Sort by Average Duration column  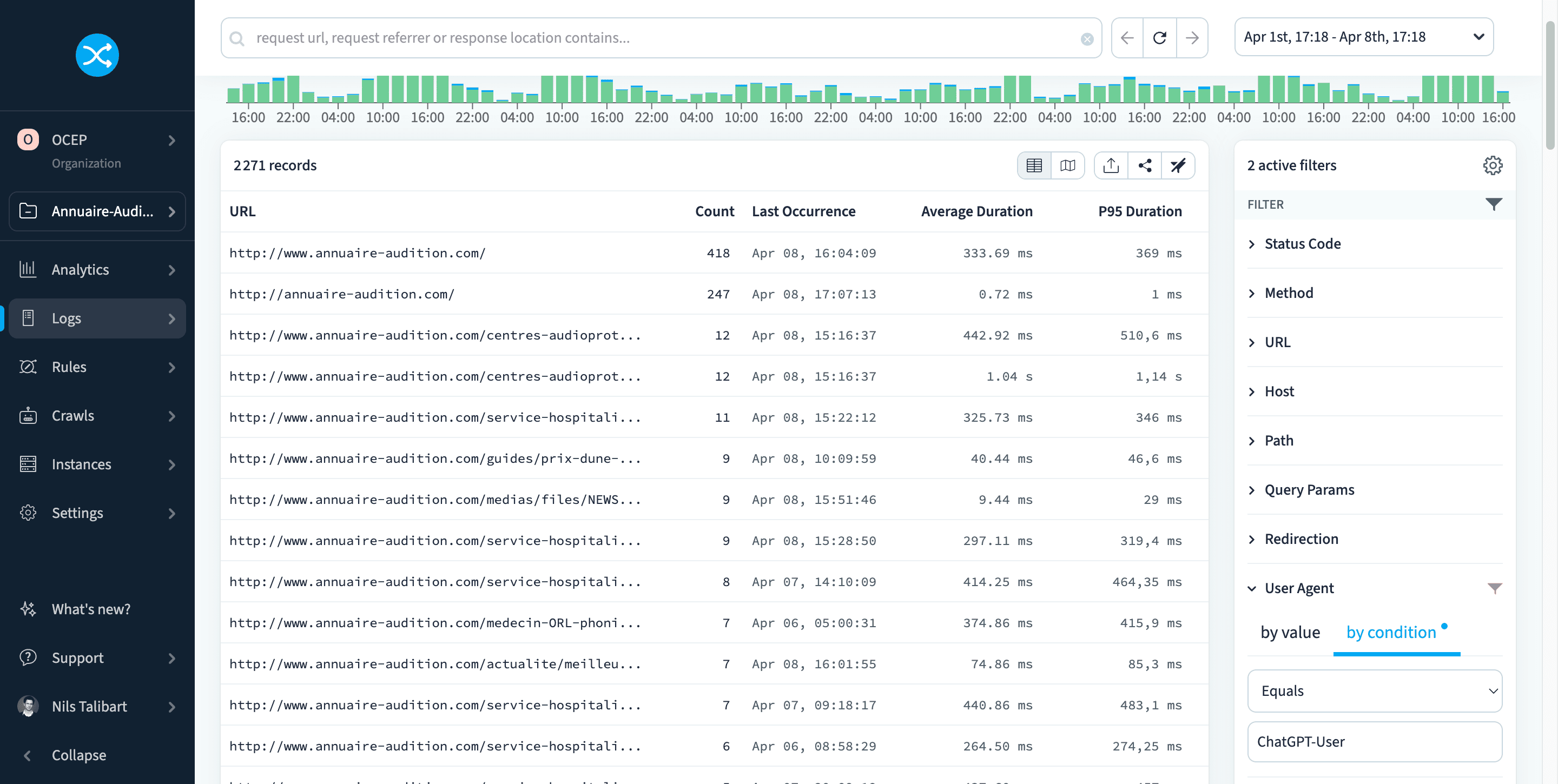976,211
